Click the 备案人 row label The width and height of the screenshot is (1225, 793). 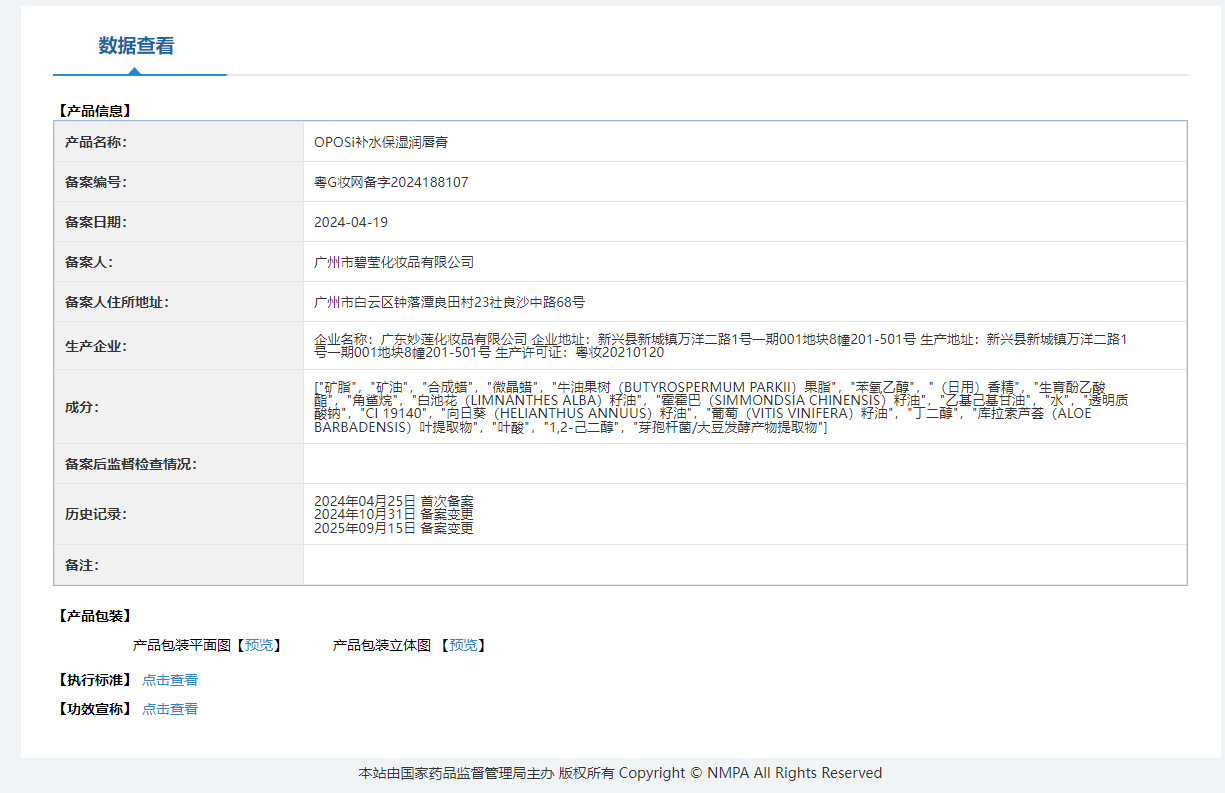[89, 262]
